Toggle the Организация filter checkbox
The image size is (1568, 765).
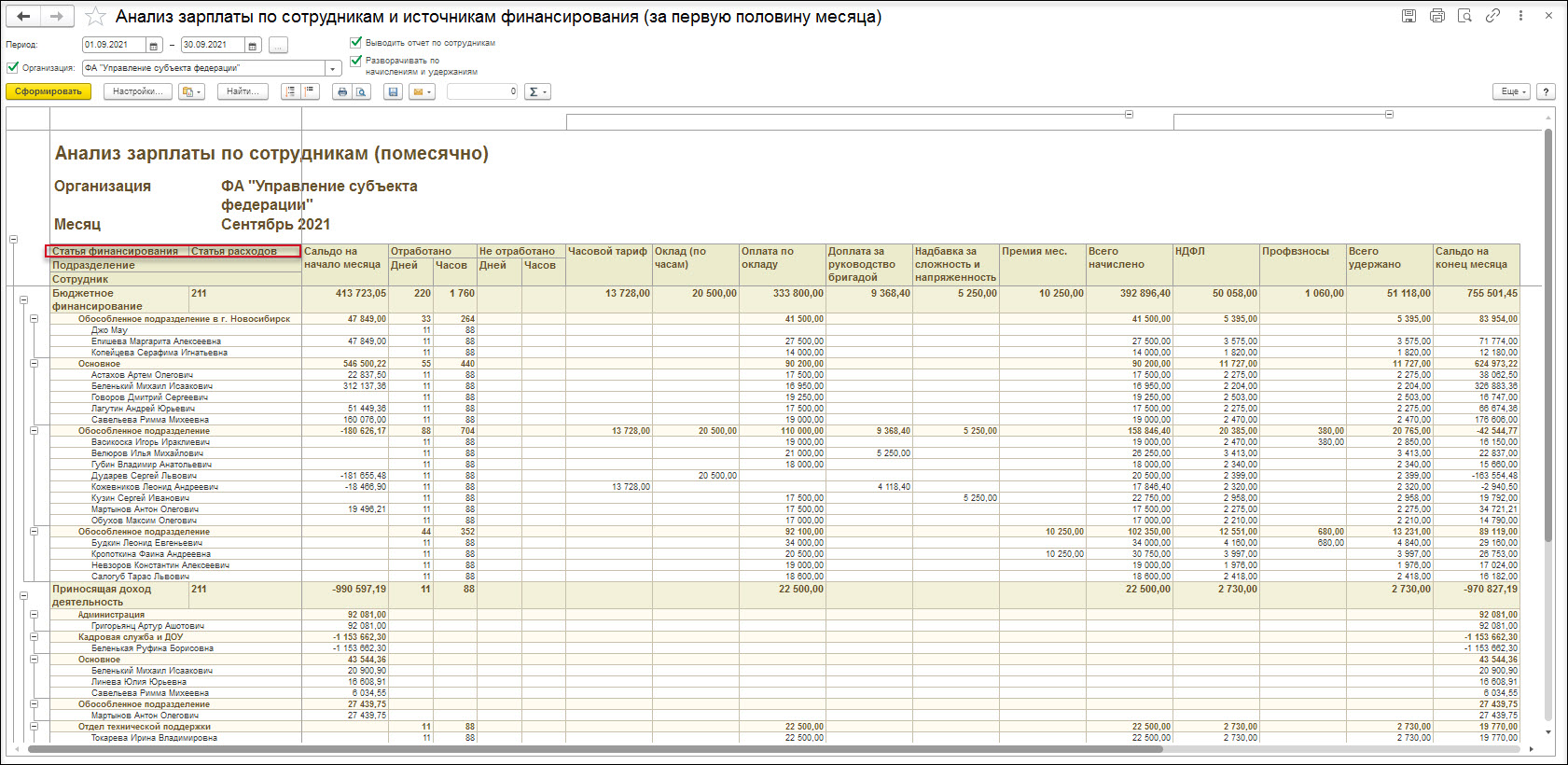tap(13, 67)
